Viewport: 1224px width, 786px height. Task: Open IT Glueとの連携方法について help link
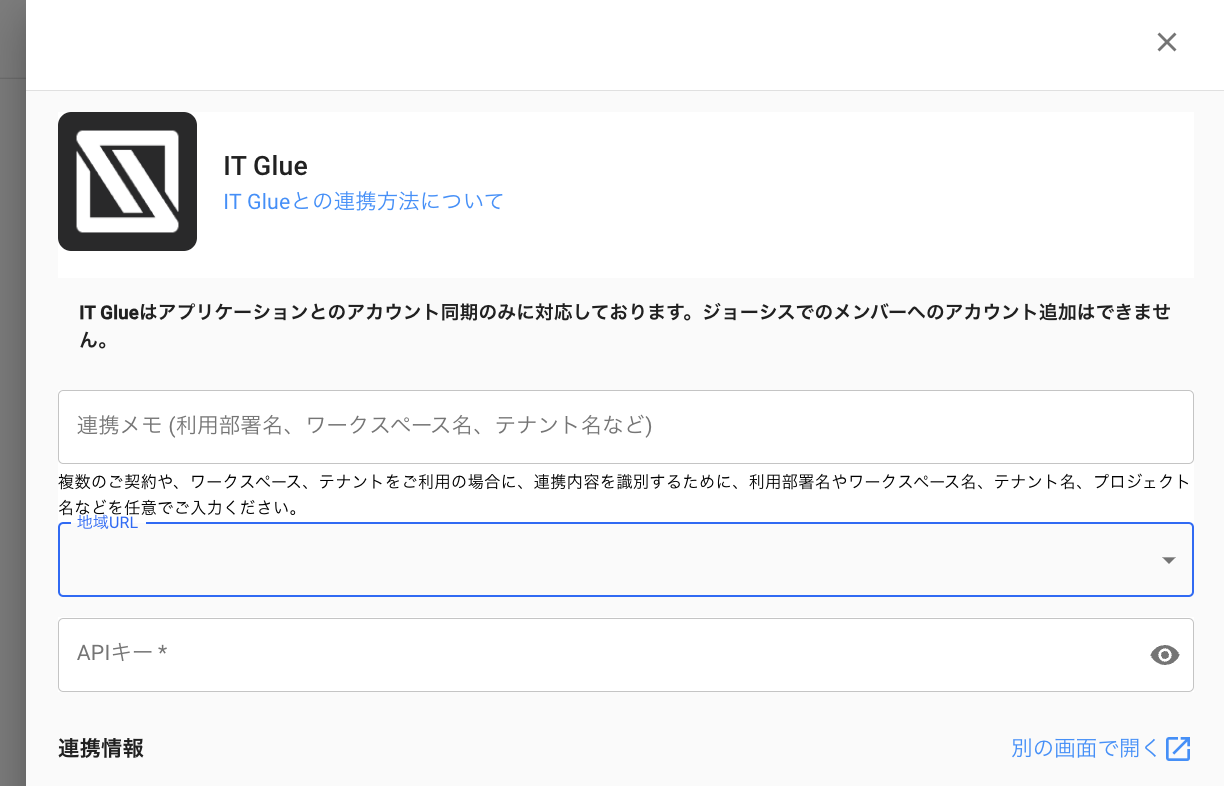363,201
